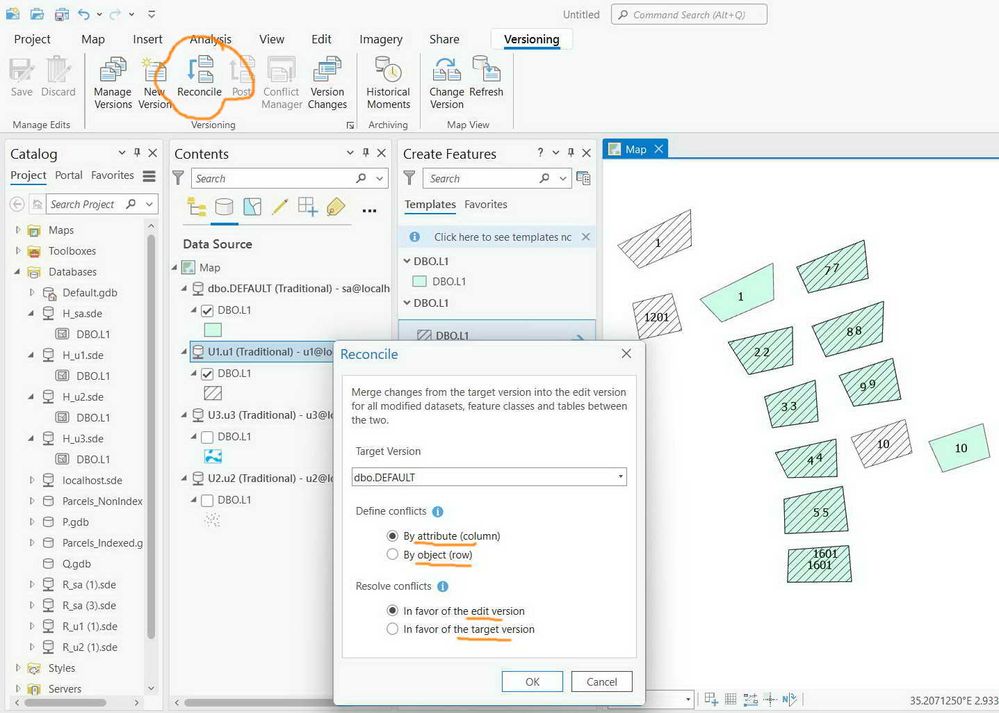Open Target Version dropdown dbo.DEFAULT

pyautogui.click(x=489, y=477)
